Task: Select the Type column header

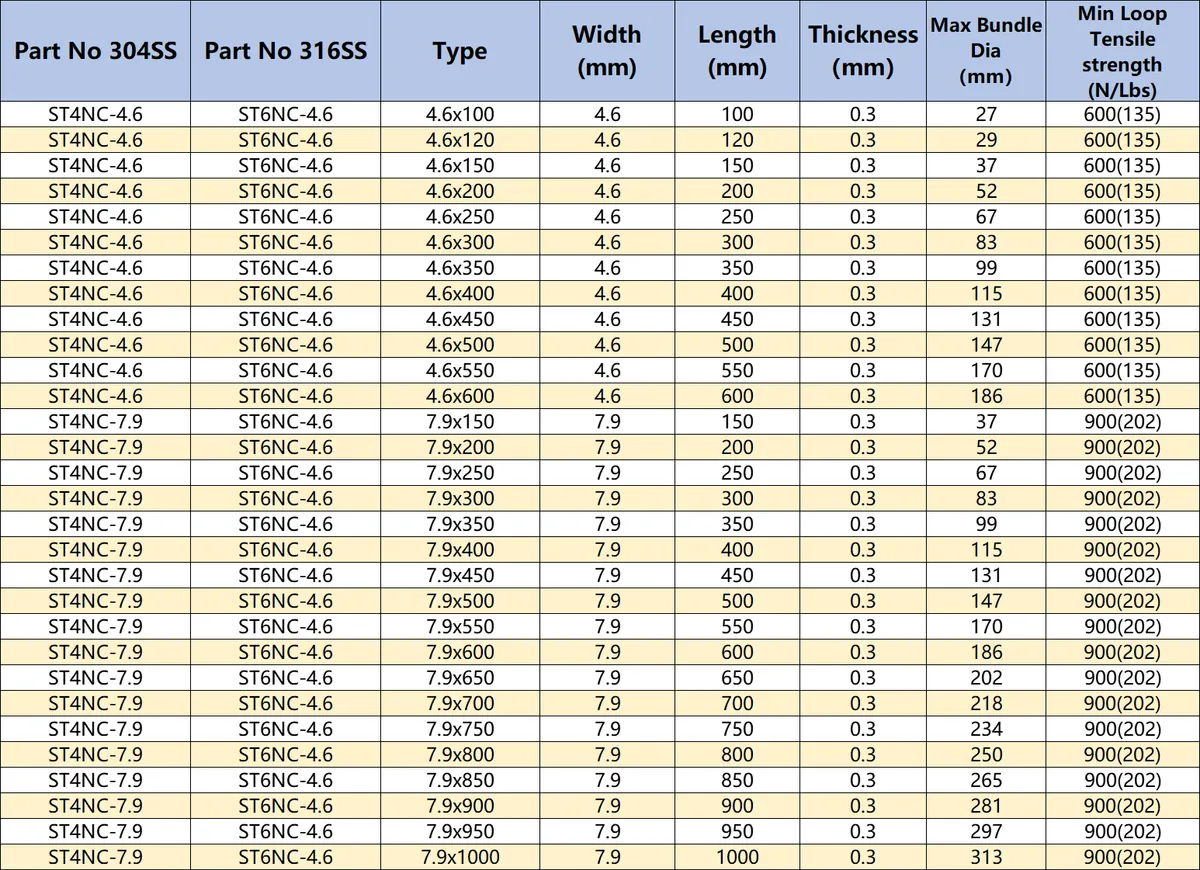Action: pyautogui.click(x=460, y=50)
